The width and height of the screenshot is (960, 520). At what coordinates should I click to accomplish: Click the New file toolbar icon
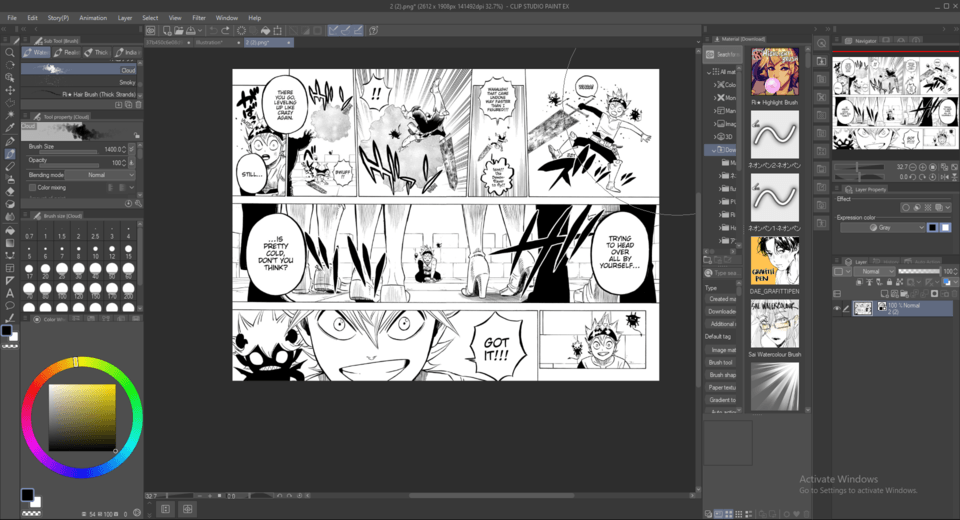pos(167,30)
